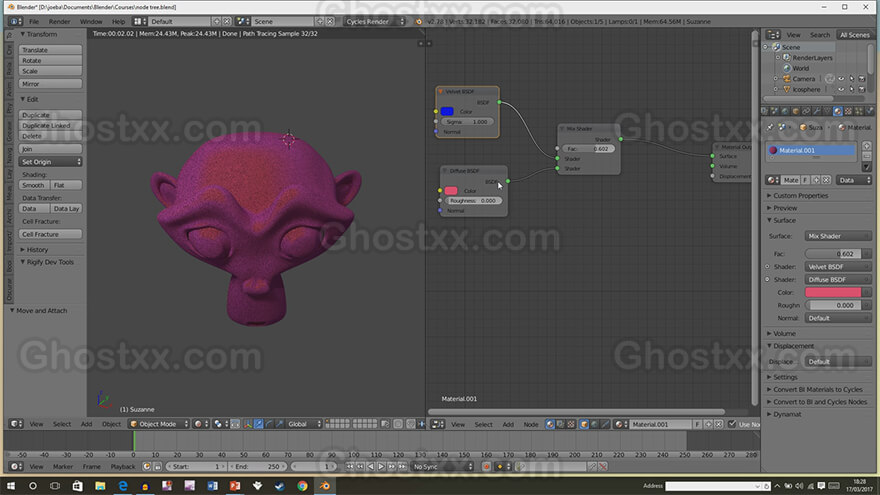
Task: Toggle the Use Nodes checkbox
Action: 732,424
